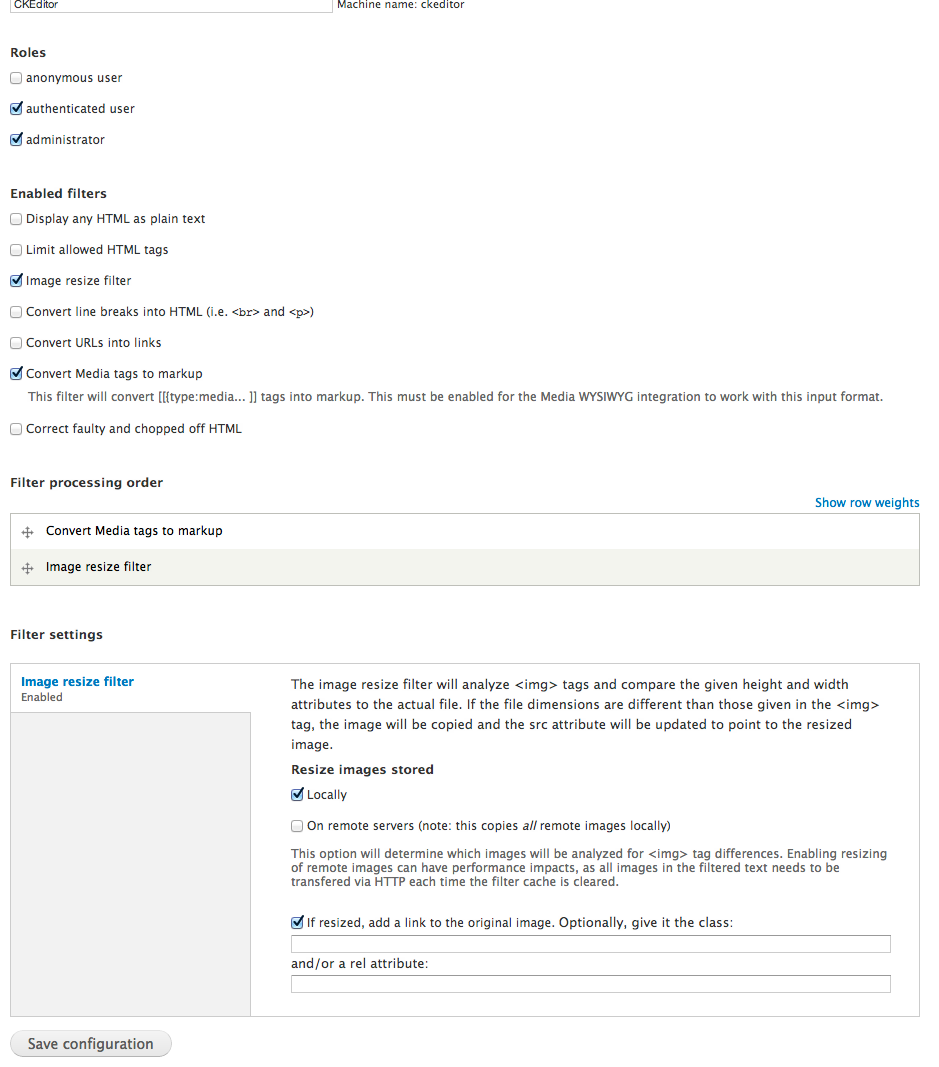Disable the Image resize filter checkbox

[x=16, y=280]
